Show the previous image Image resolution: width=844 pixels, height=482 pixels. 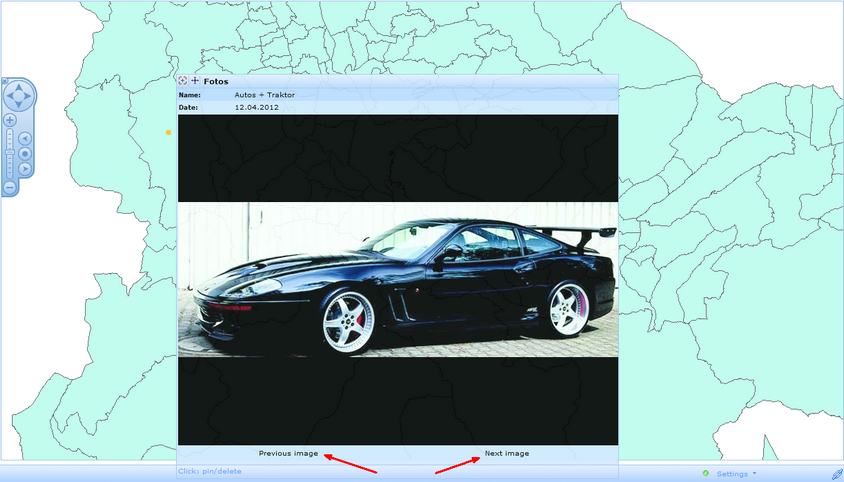pos(288,453)
